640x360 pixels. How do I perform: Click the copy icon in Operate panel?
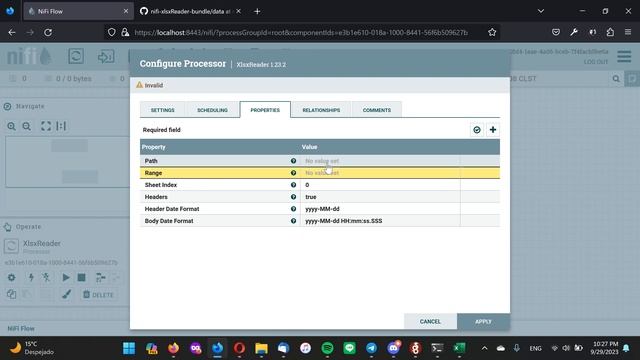click(x=11, y=294)
